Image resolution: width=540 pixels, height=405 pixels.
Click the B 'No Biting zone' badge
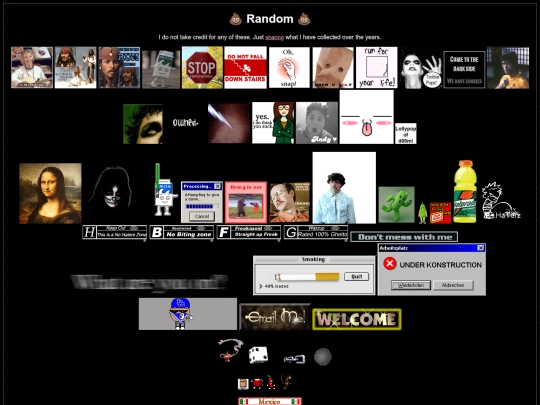(182, 232)
